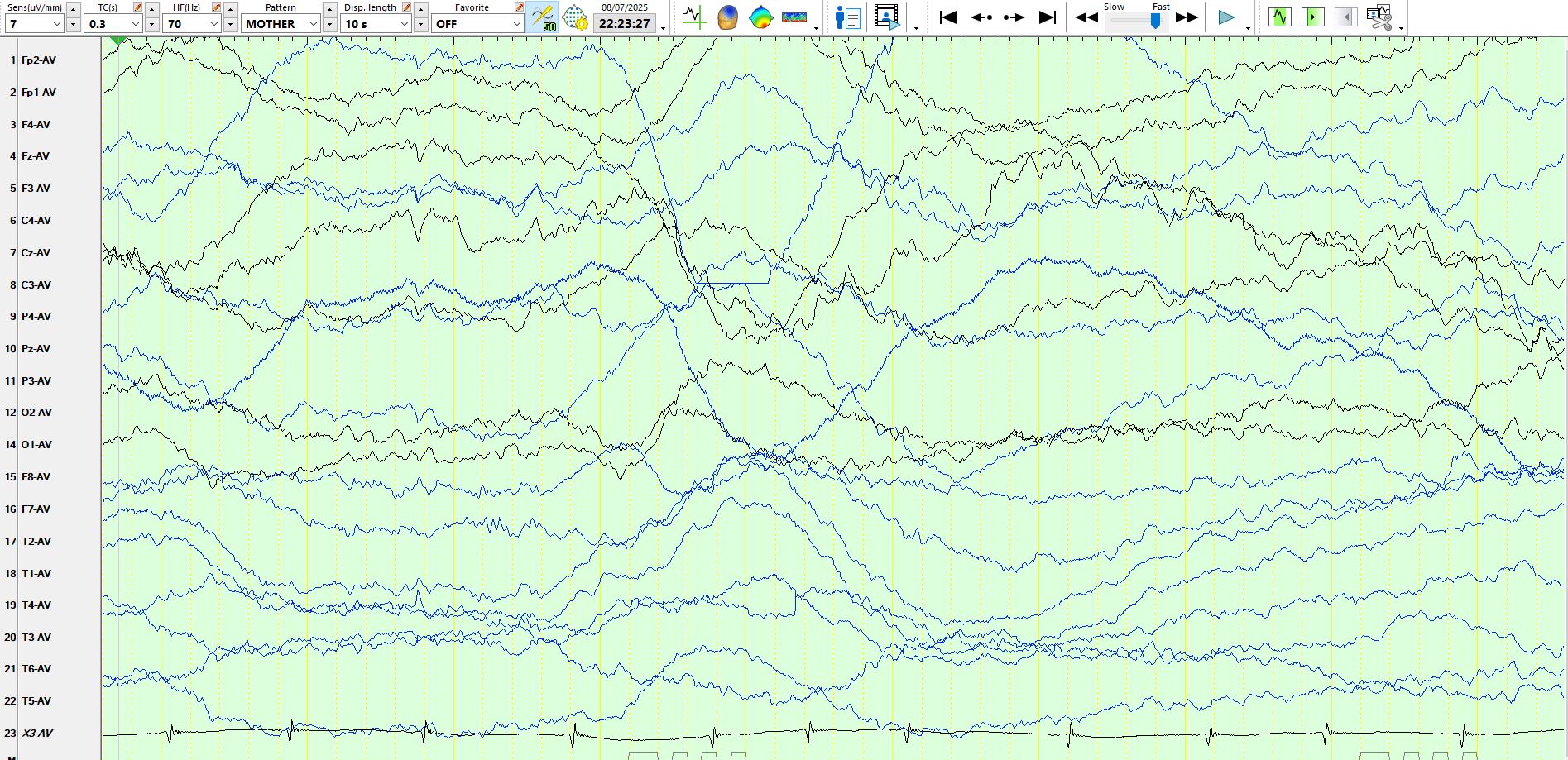This screenshot has width=1568, height=760.
Task: Select the T6-AV channel label
Action: point(36,669)
